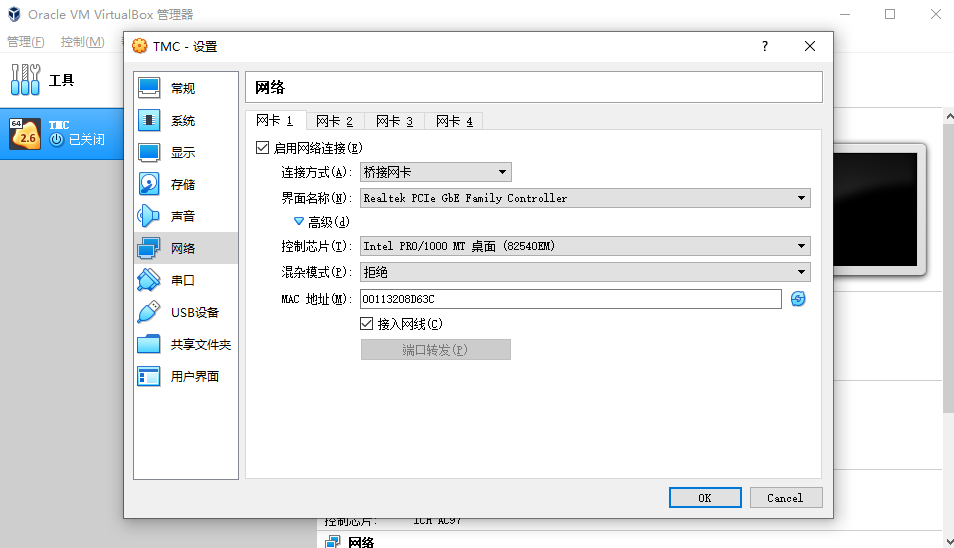The image size is (954, 548).
Task: Click the VirtualBox logo in title bar
Action: pyautogui.click(x=14, y=14)
